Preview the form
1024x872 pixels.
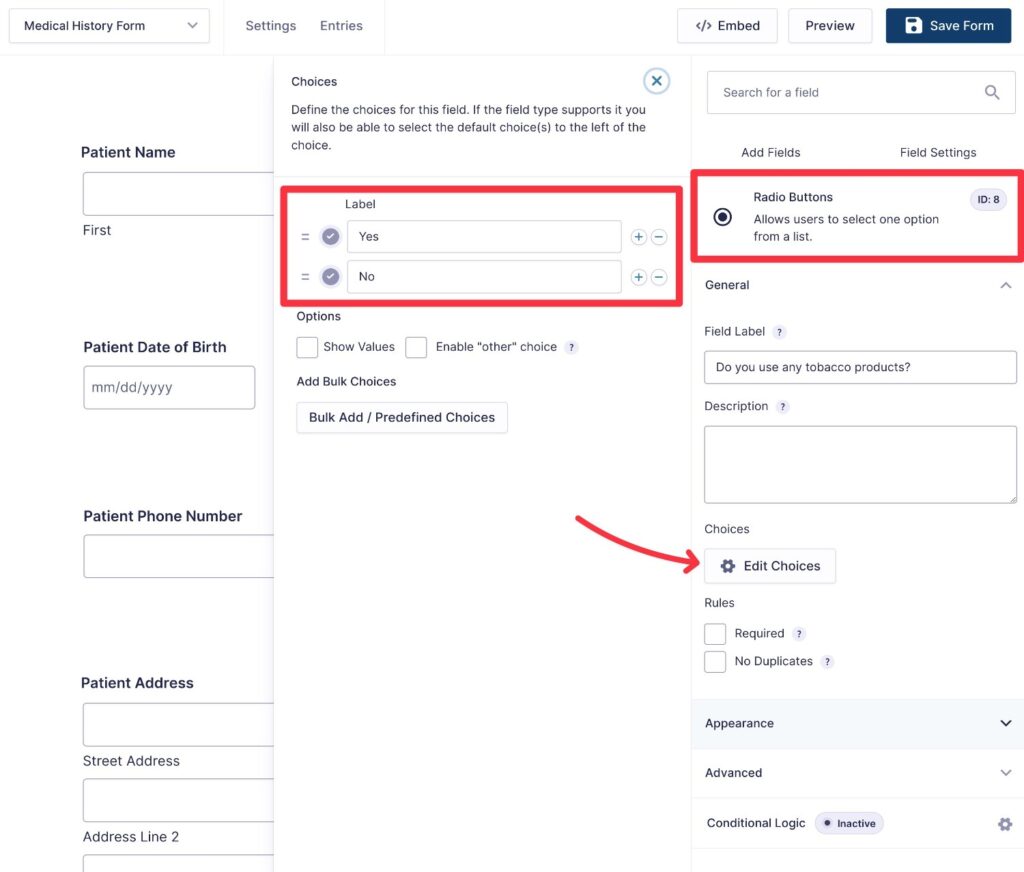(830, 25)
